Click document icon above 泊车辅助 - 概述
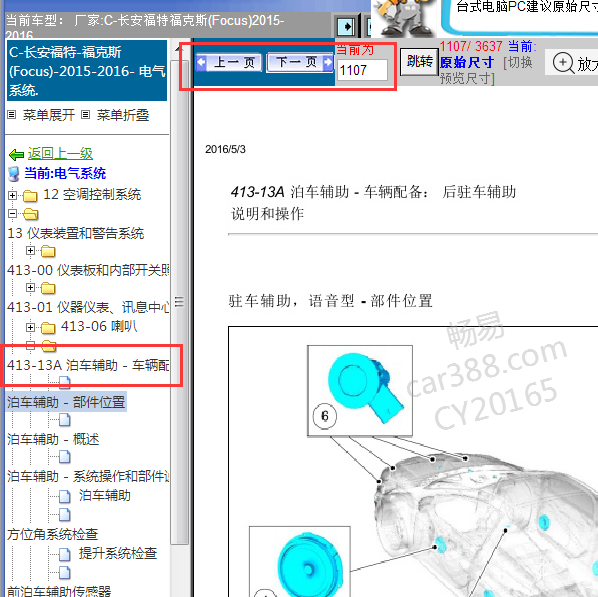 click(64, 420)
